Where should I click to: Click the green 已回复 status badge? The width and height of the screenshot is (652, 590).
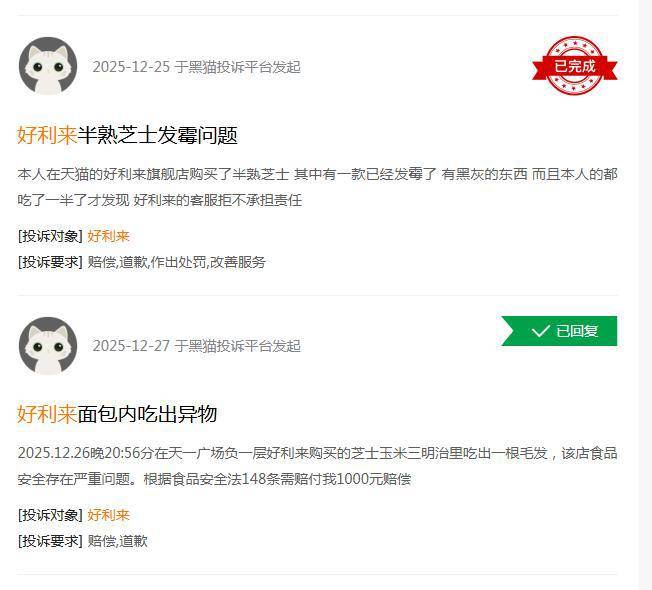(559, 331)
